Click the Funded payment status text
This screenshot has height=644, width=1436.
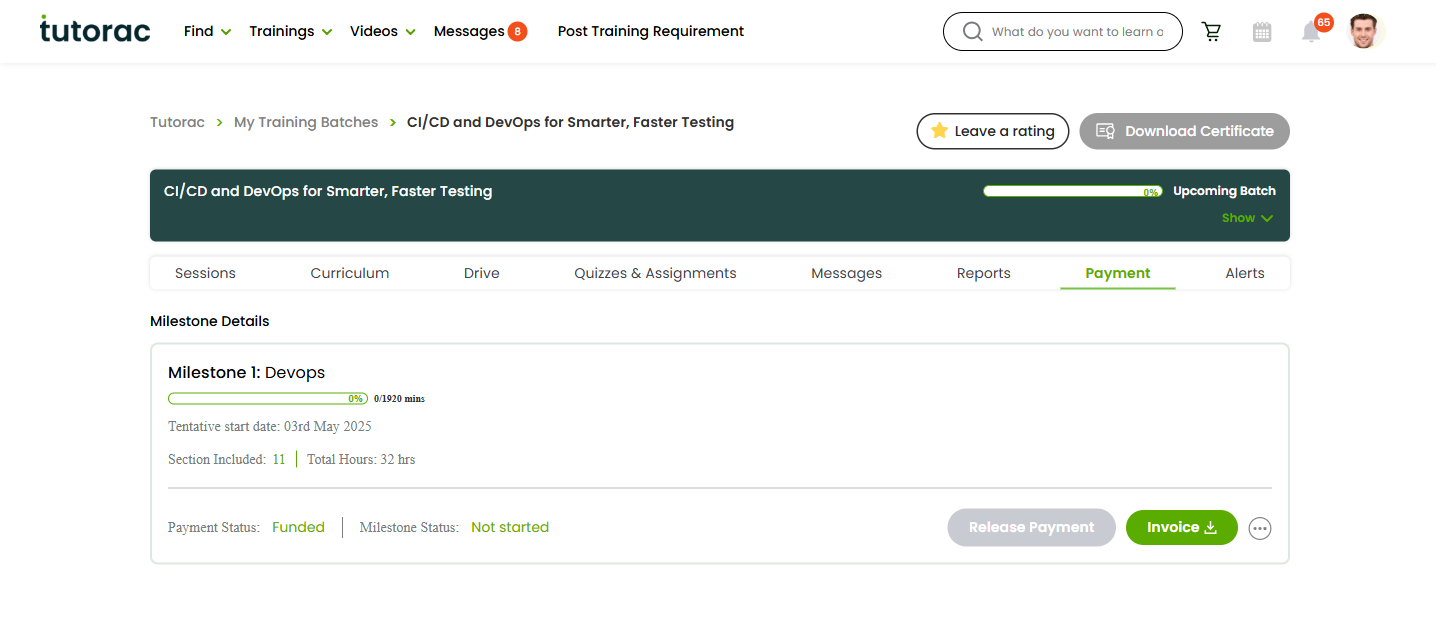pyautogui.click(x=298, y=527)
